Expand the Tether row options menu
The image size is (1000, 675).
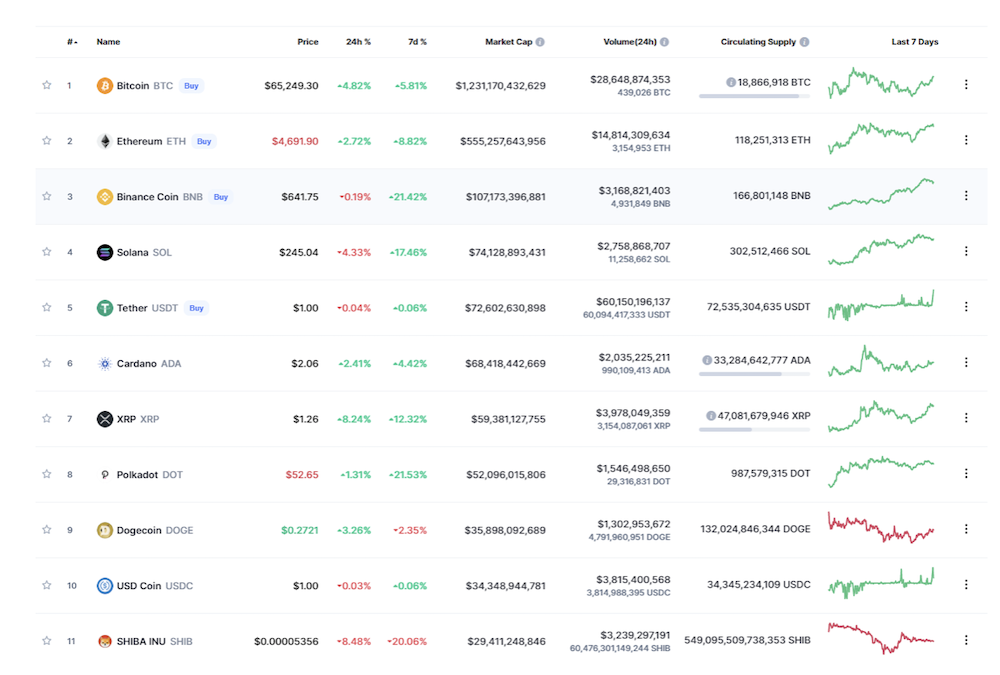[966, 307]
